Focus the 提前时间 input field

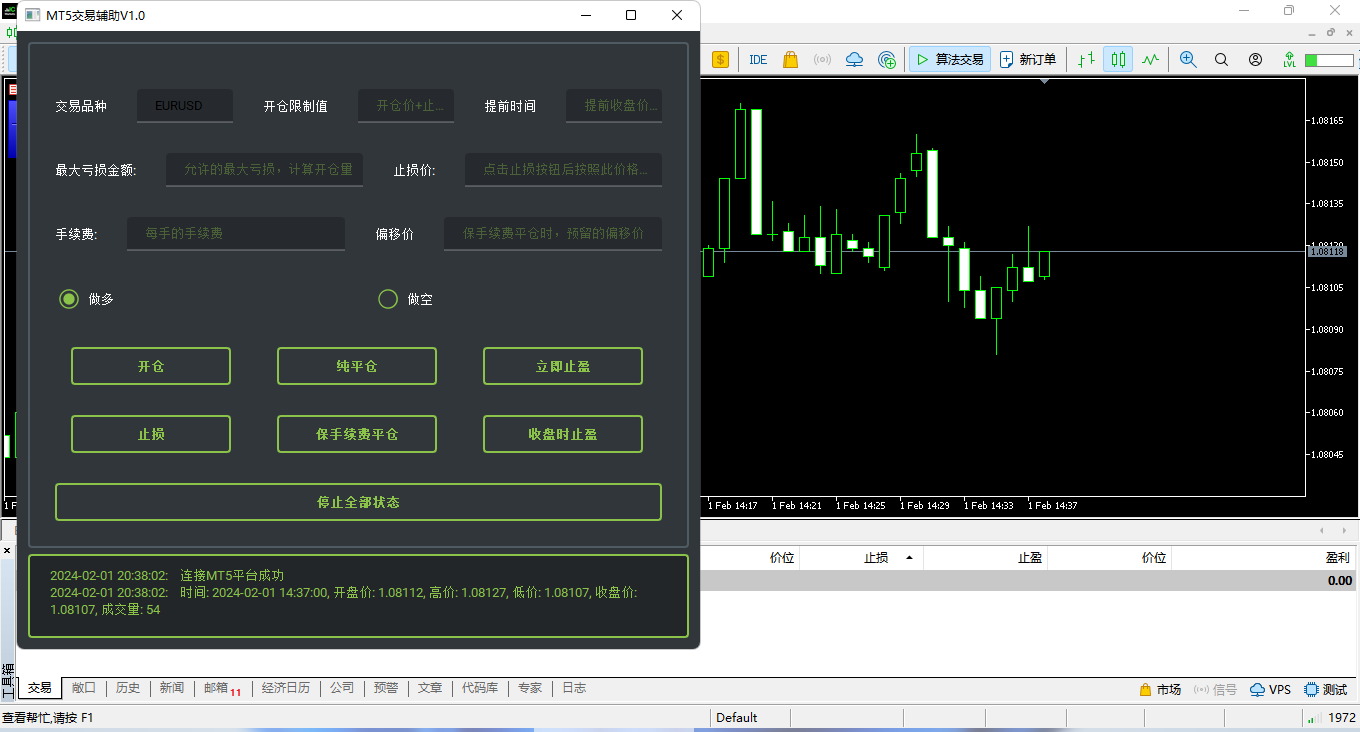(x=614, y=105)
